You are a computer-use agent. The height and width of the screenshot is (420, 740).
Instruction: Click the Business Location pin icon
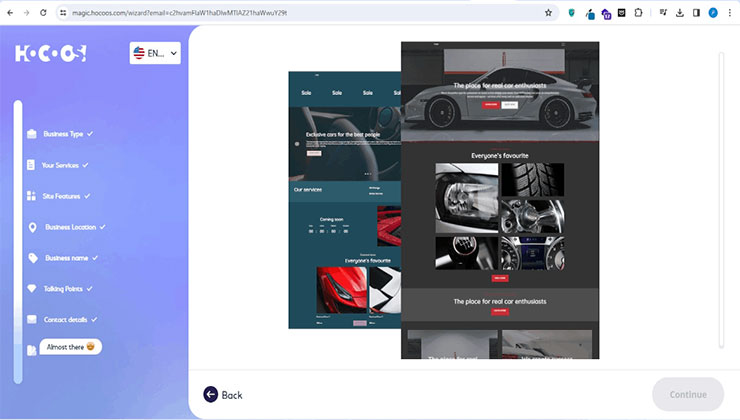(x=33, y=227)
